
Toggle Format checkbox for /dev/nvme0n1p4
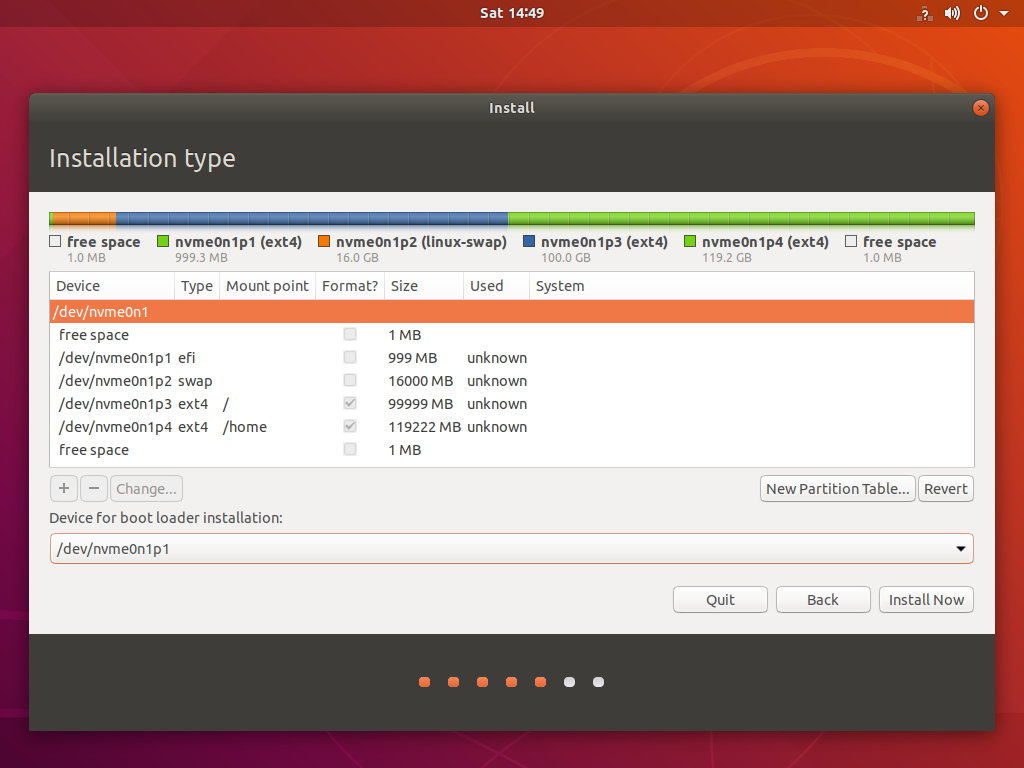349,427
